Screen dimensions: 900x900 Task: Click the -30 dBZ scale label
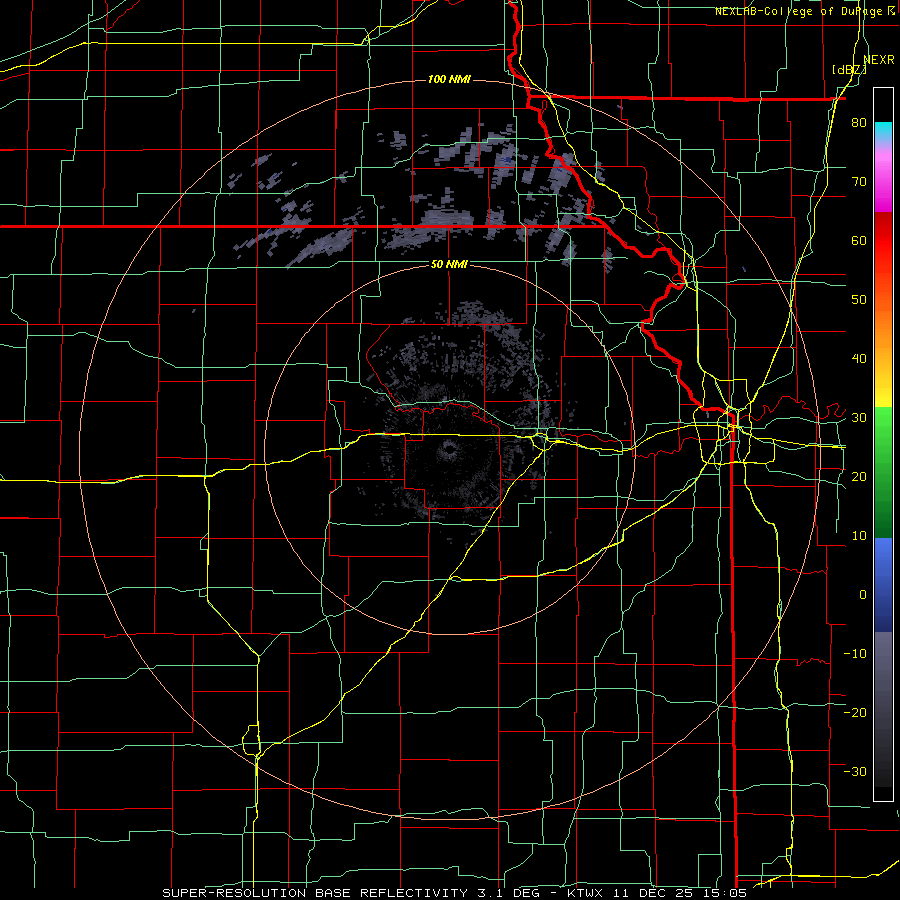point(855,771)
